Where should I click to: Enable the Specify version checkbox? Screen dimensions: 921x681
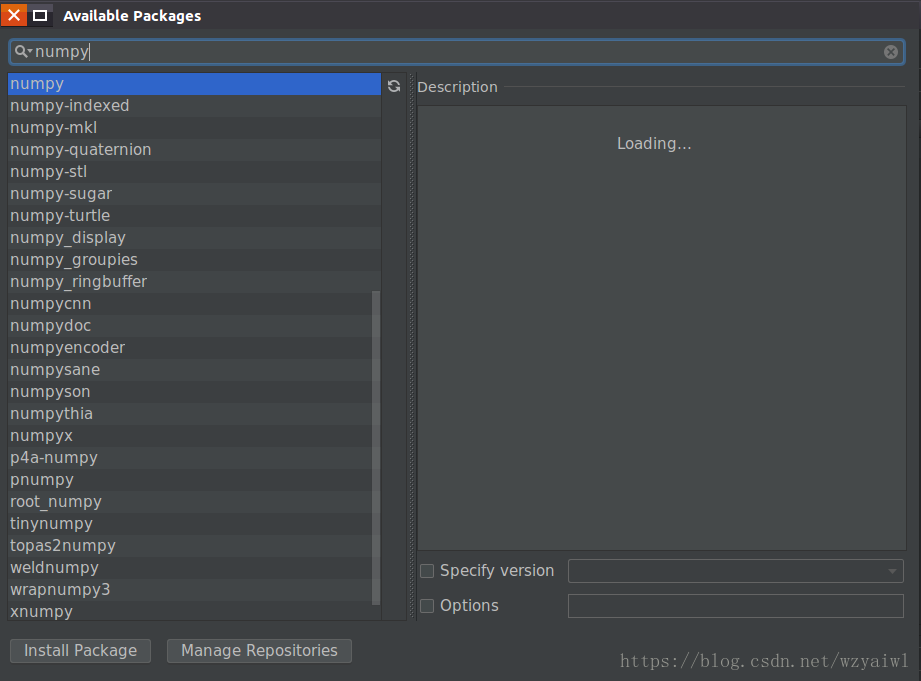point(427,571)
